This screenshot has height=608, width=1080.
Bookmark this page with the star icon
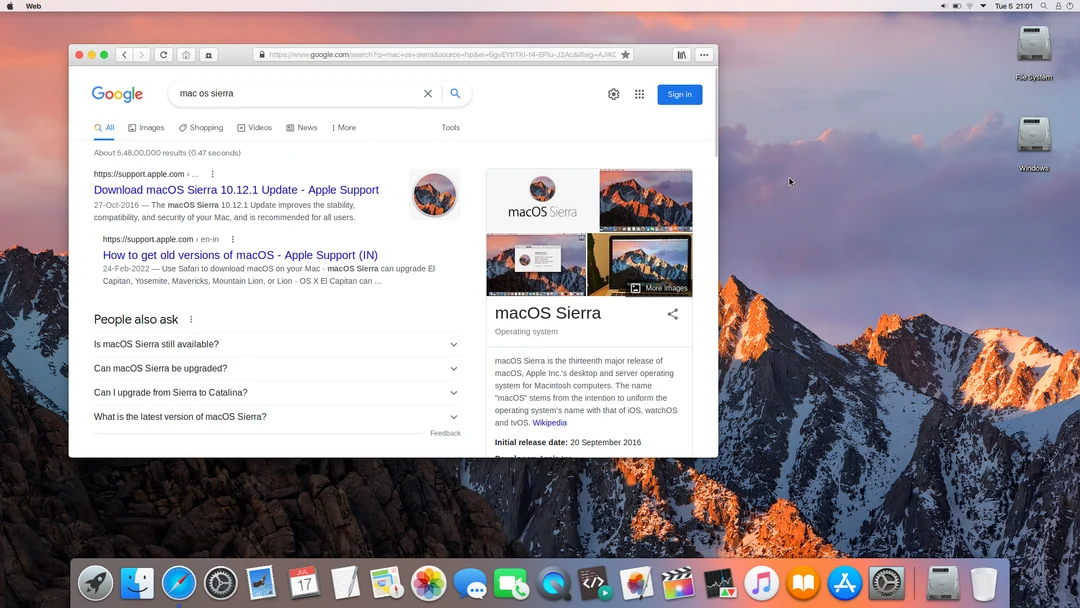(626, 55)
